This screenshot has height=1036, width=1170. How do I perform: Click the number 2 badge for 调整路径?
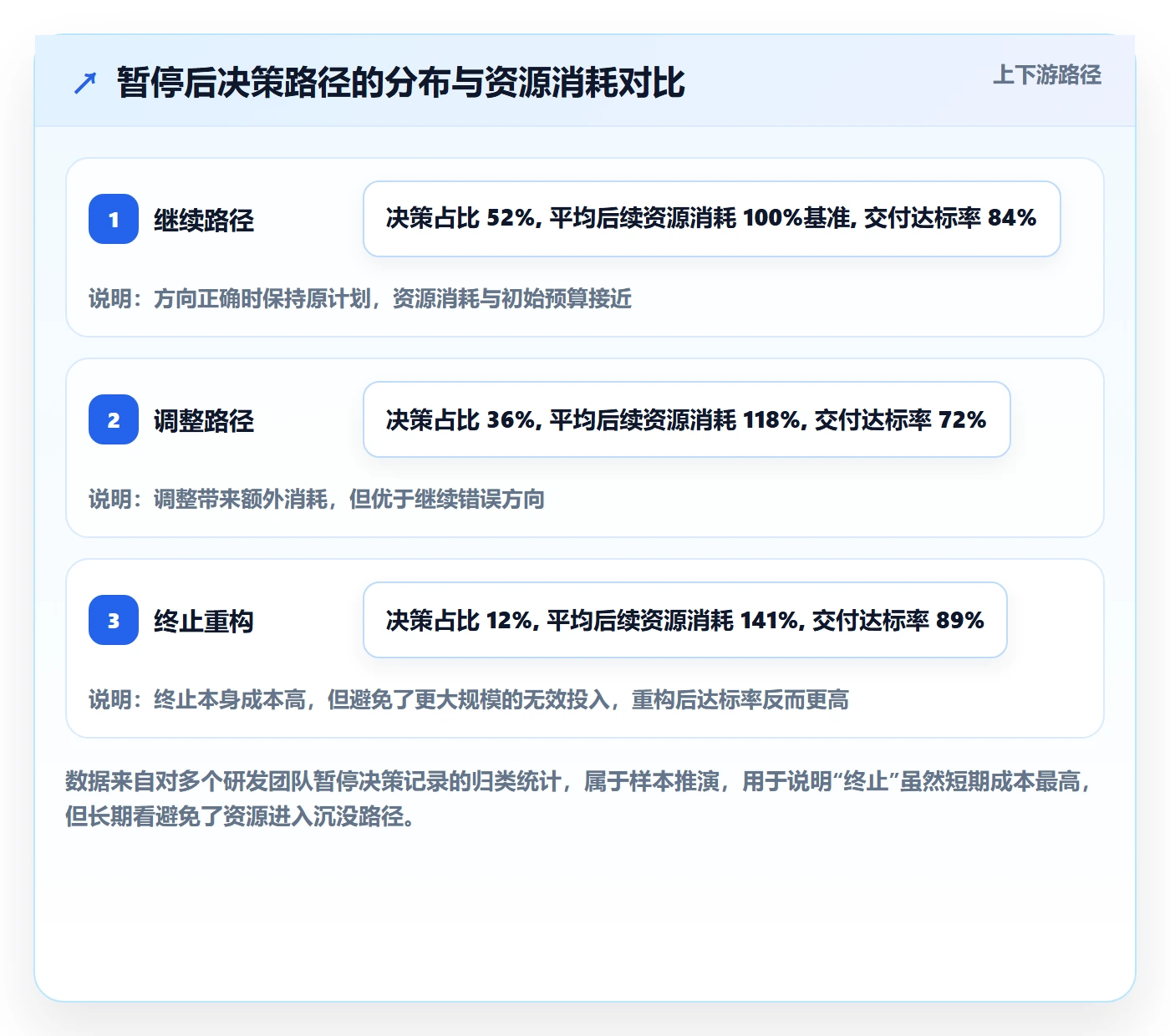tap(114, 419)
